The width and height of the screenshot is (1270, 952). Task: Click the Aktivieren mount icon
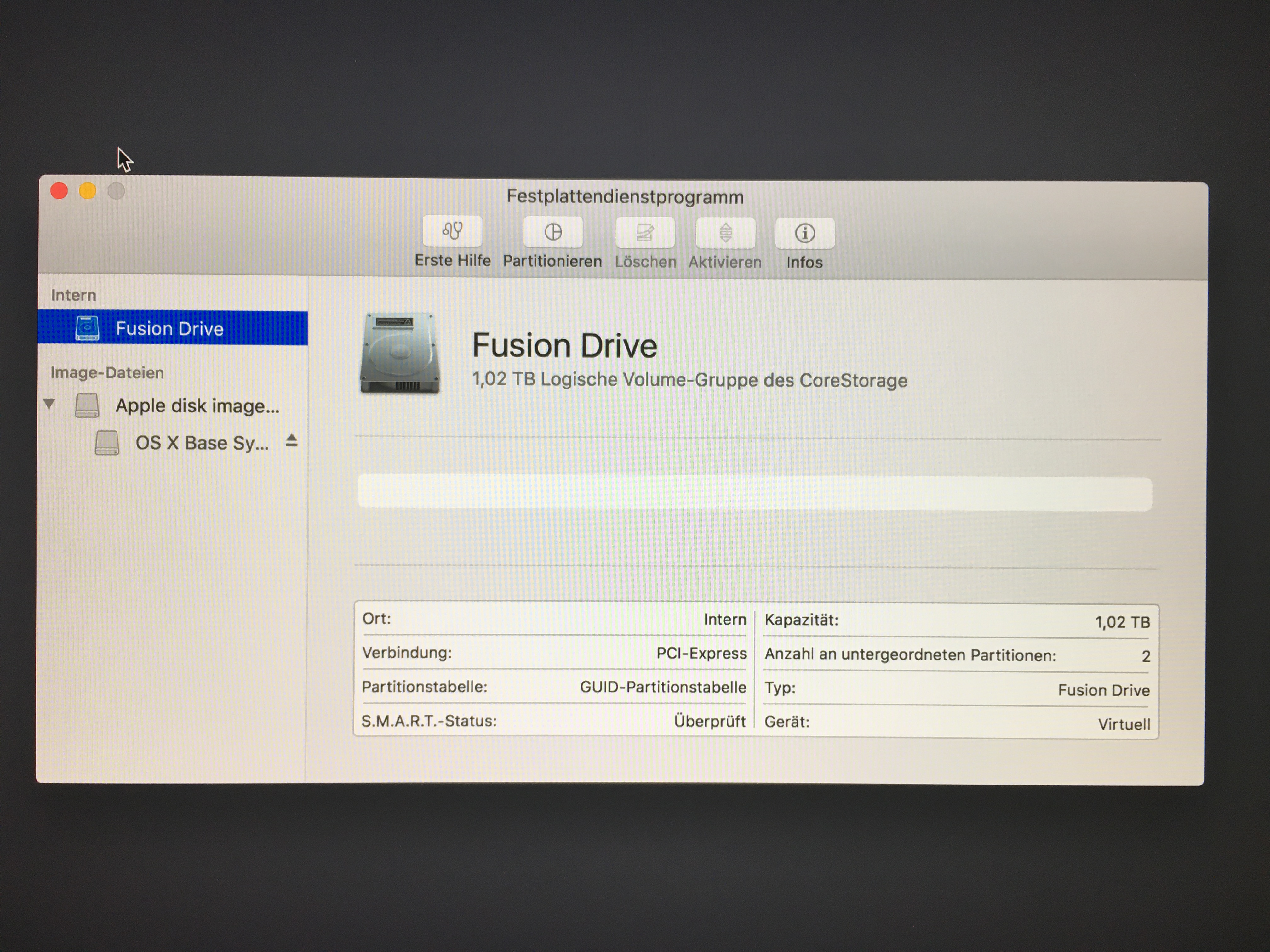click(725, 233)
